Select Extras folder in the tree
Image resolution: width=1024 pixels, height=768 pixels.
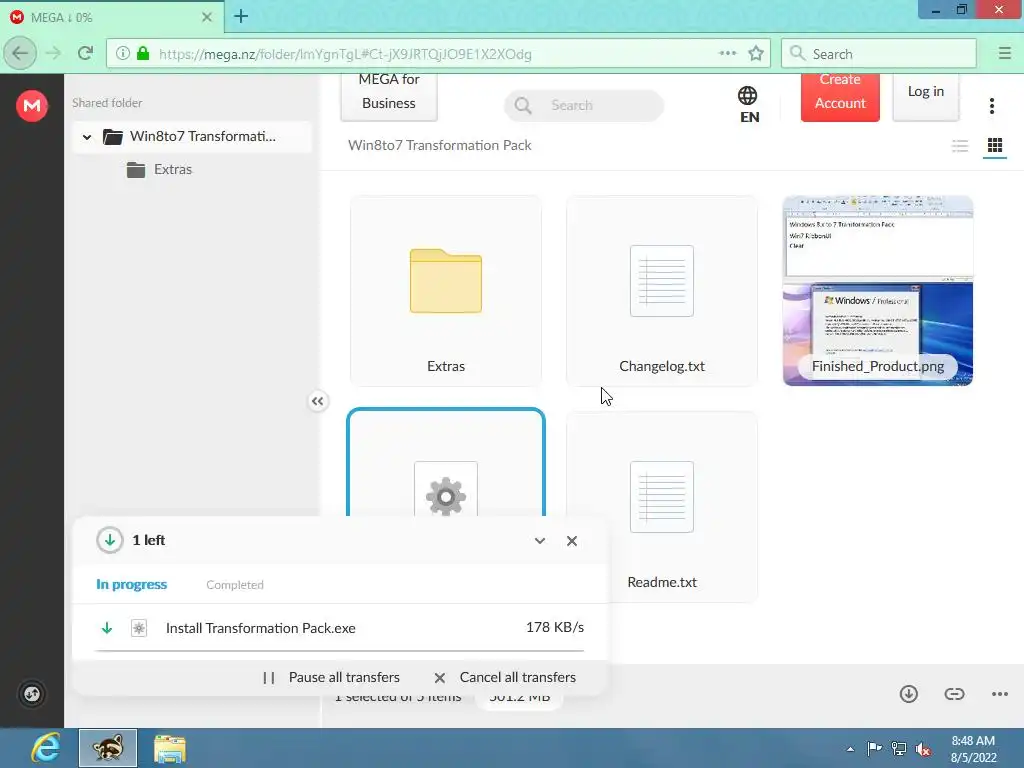pos(159,169)
